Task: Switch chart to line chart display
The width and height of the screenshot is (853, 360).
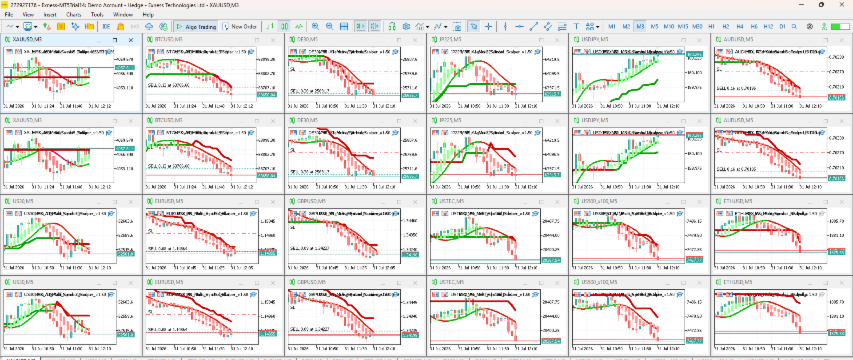Action: pyautogui.click(x=299, y=26)
